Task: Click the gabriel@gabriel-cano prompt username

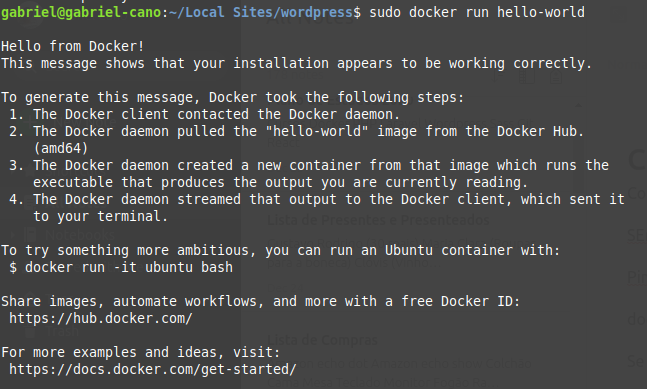Action: coord(81,12)
